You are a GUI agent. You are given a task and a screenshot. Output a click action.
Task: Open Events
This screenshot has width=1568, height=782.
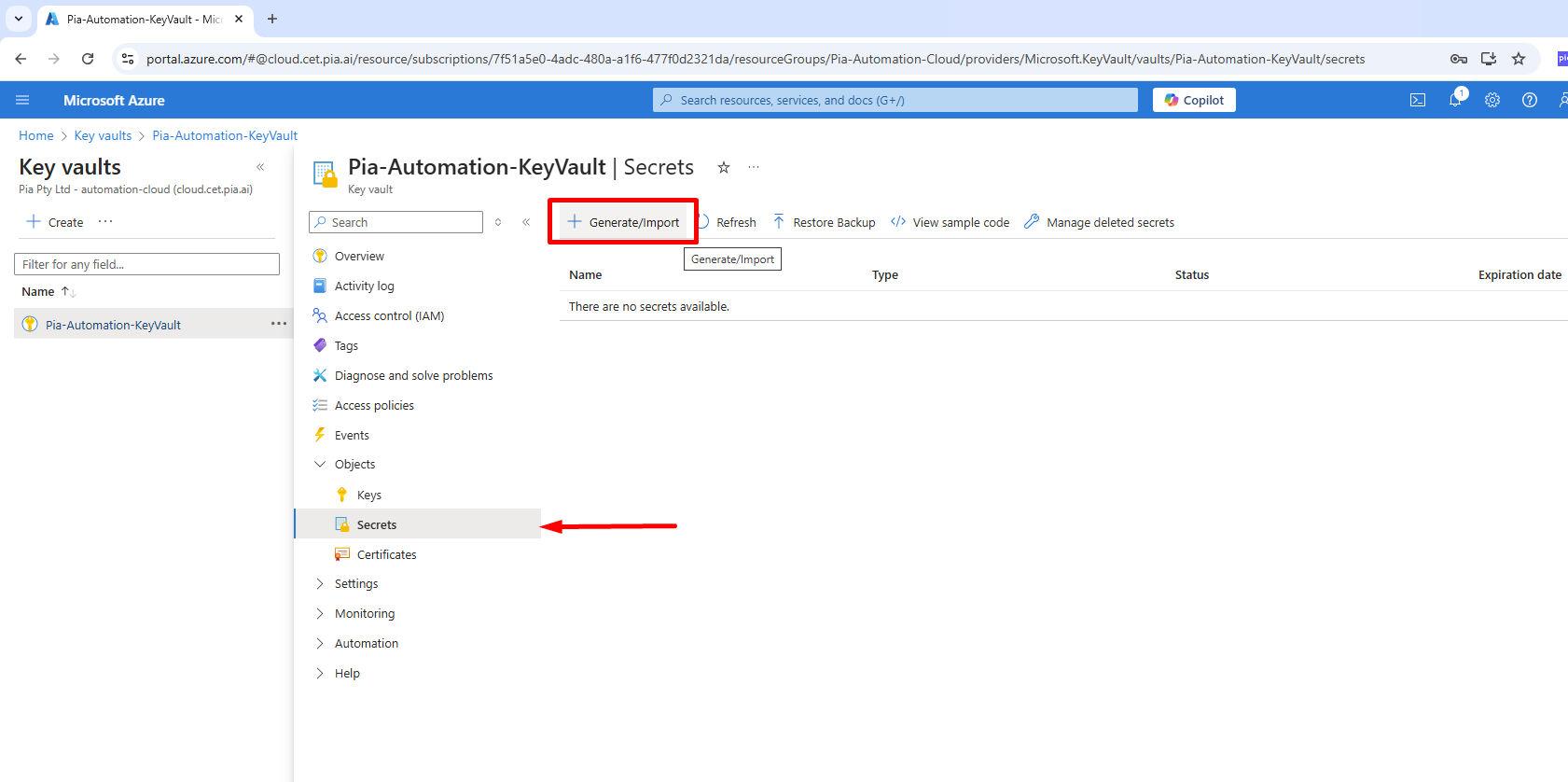coord(352,435)
